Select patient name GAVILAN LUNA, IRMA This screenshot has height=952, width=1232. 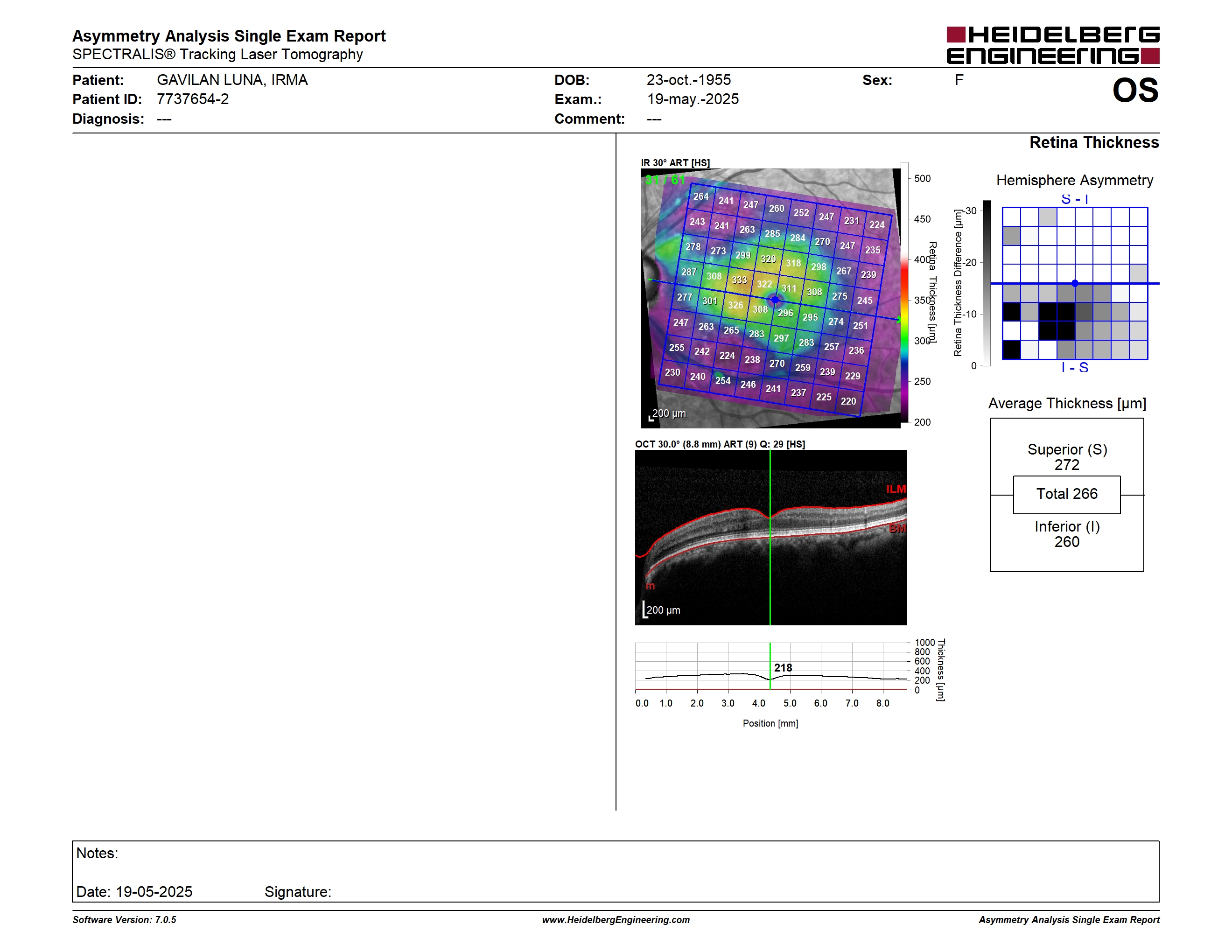point(232,80)
